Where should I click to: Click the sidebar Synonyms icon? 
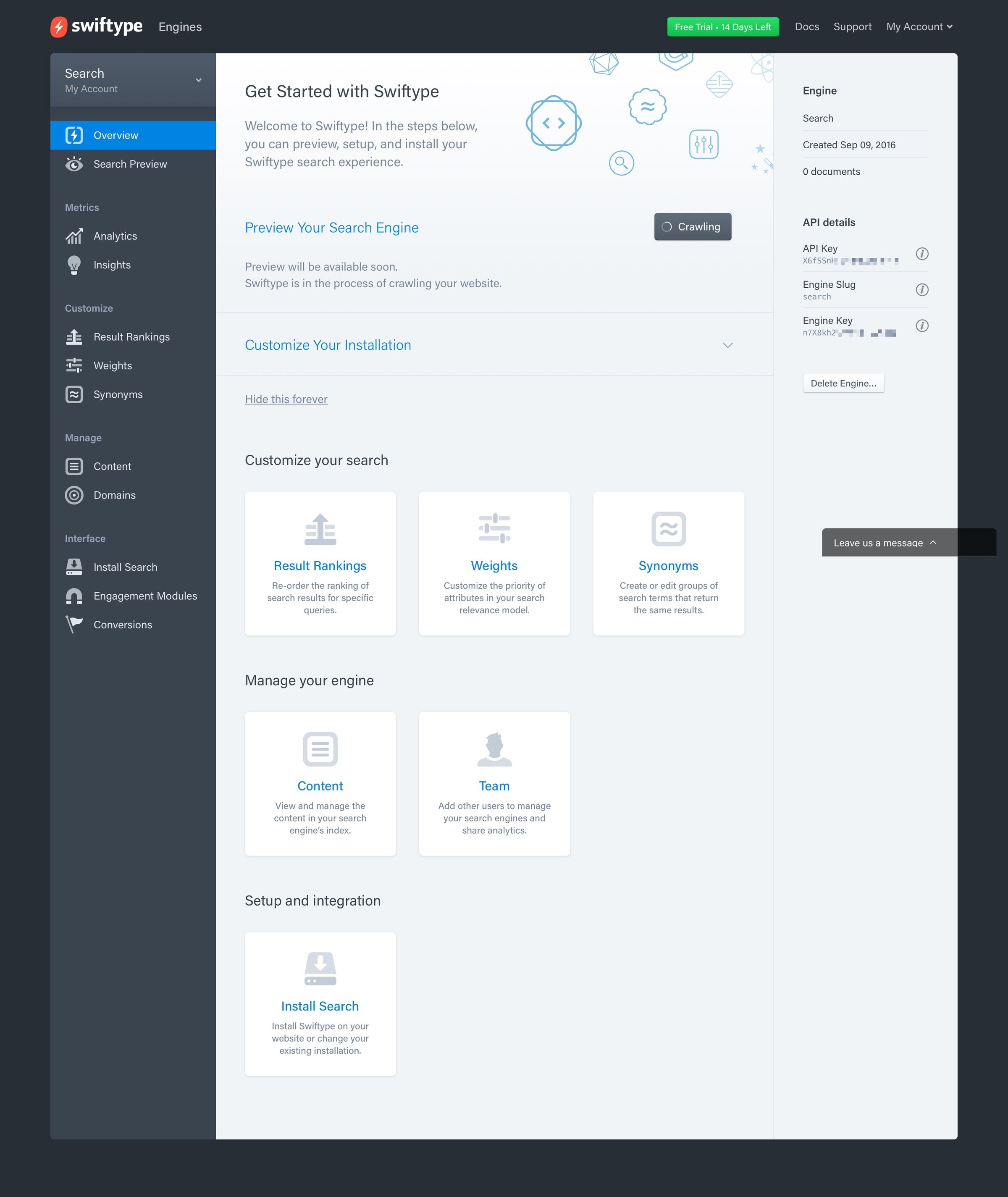[x=74, y=394]
